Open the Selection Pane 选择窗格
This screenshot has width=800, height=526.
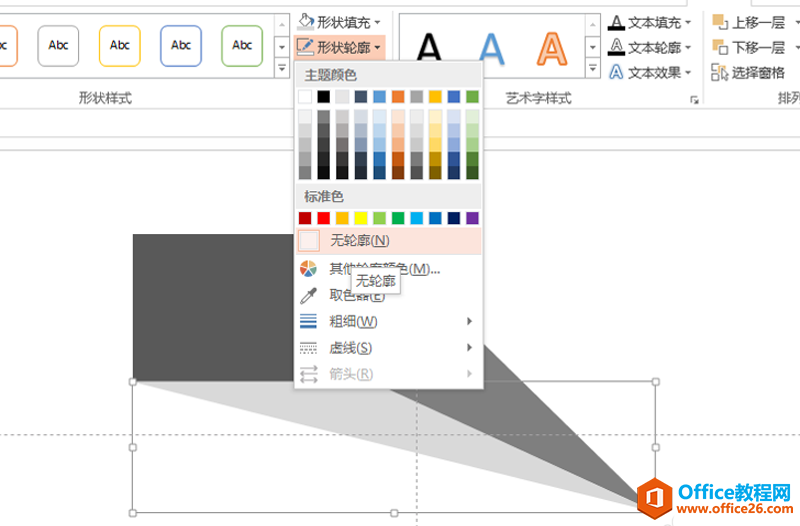(748, 72)
